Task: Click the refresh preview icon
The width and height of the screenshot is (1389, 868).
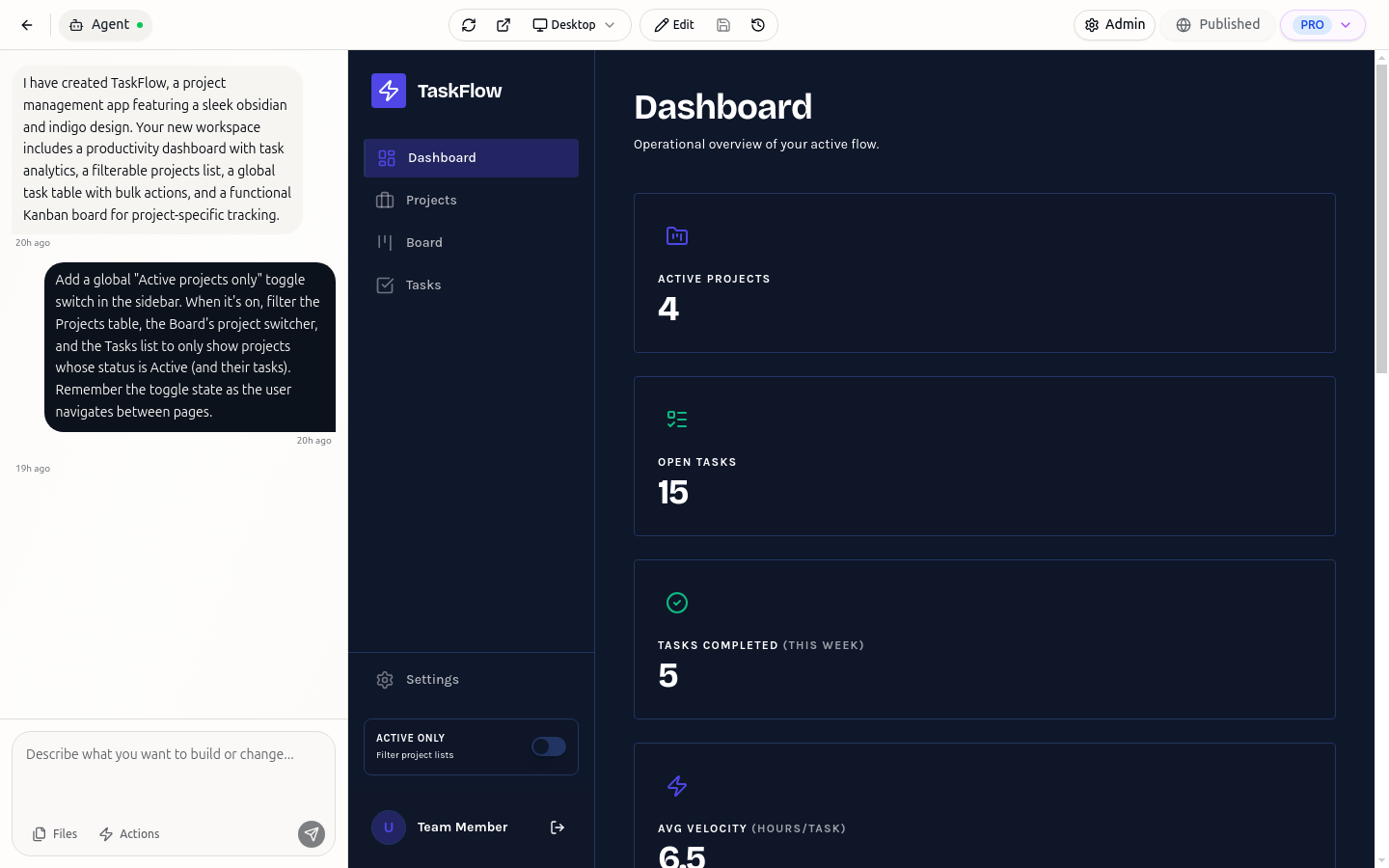Action: pos(469,25)
